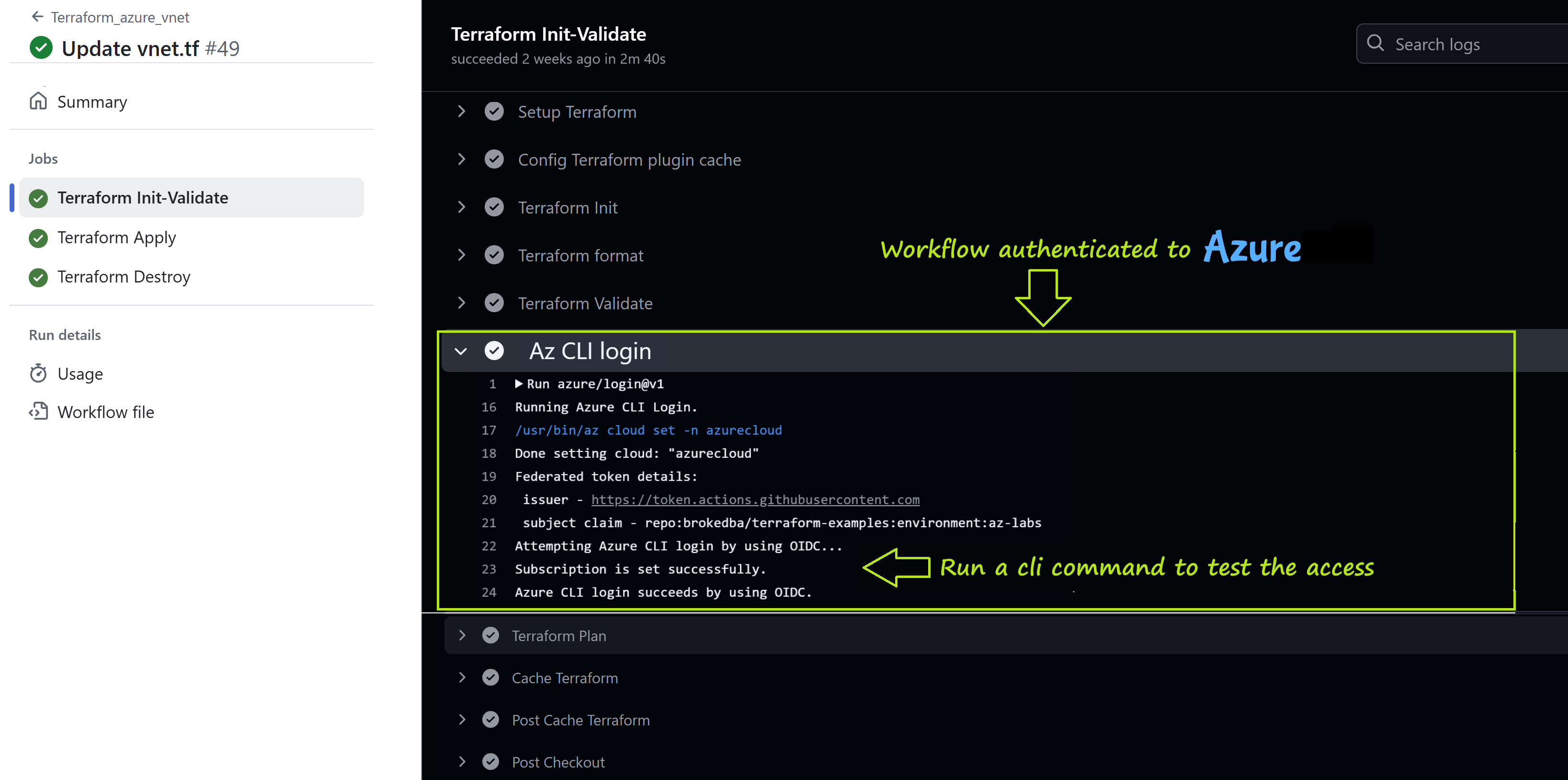Click Terraform Destroy job status icon

[38, 277]
